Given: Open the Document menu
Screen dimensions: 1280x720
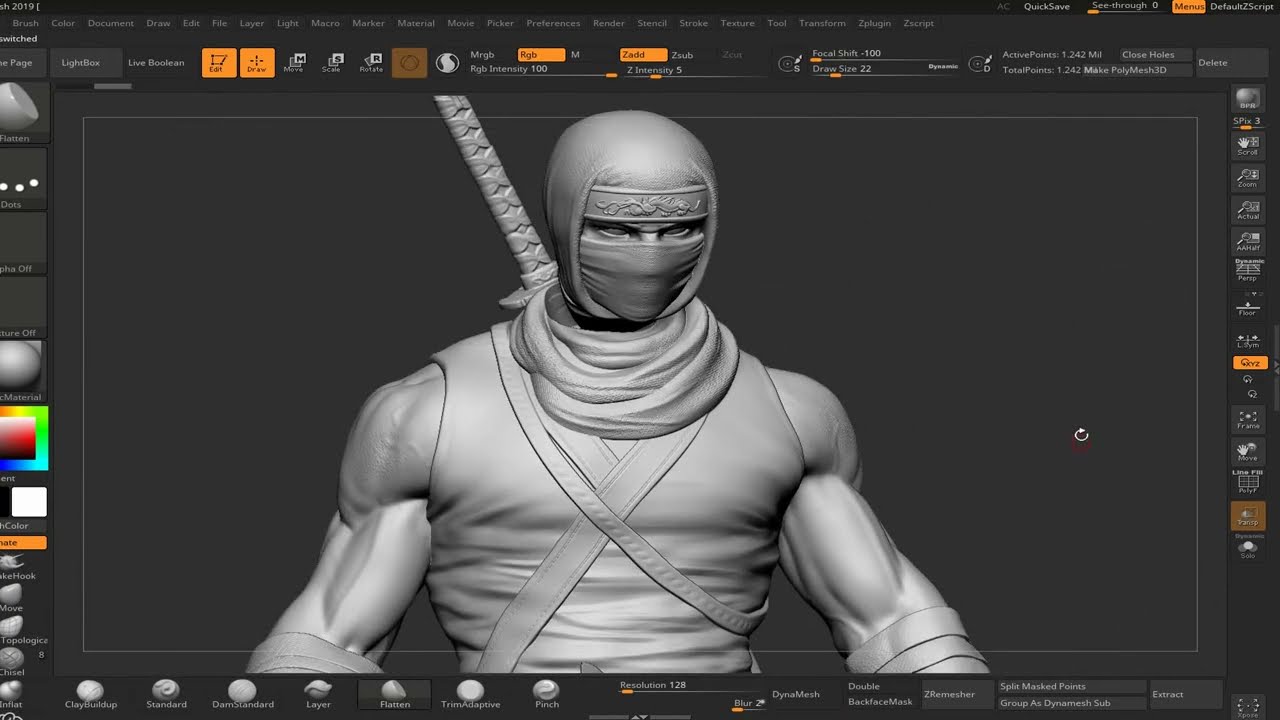Looking at the screenshot, I should click(x=111, y=23).
